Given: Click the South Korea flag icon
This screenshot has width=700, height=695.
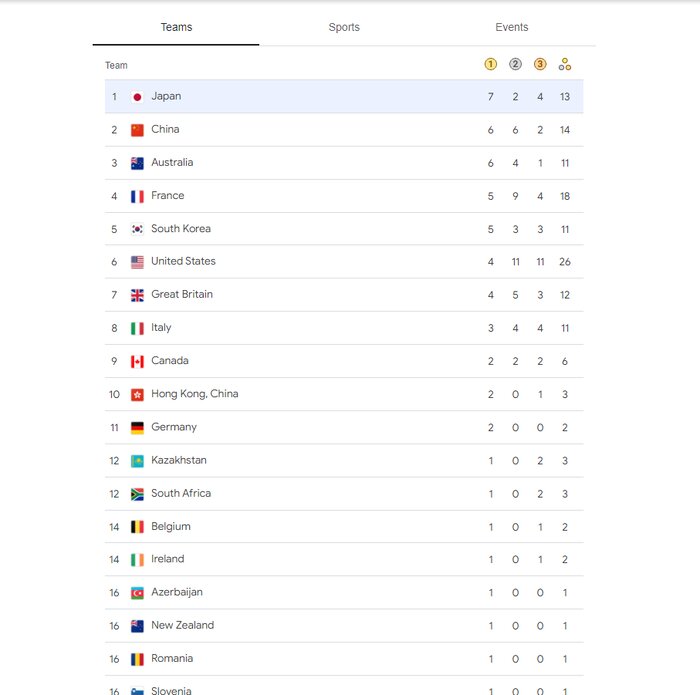Looking at the screenshot, I should click(x=137, y=229).
